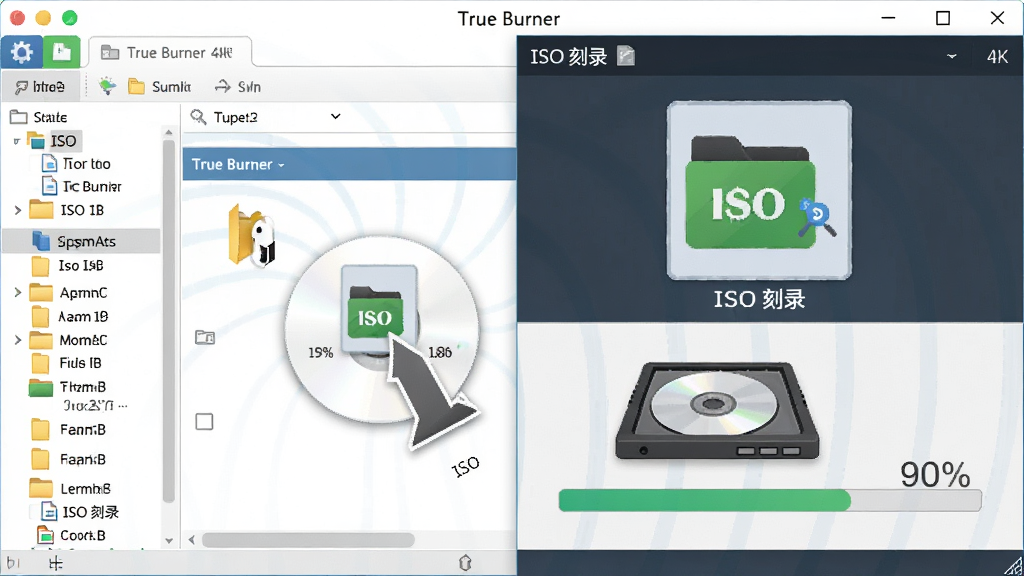
Task: Tick the empty checkbox in main pane
Action: click(x=204, y=422)
